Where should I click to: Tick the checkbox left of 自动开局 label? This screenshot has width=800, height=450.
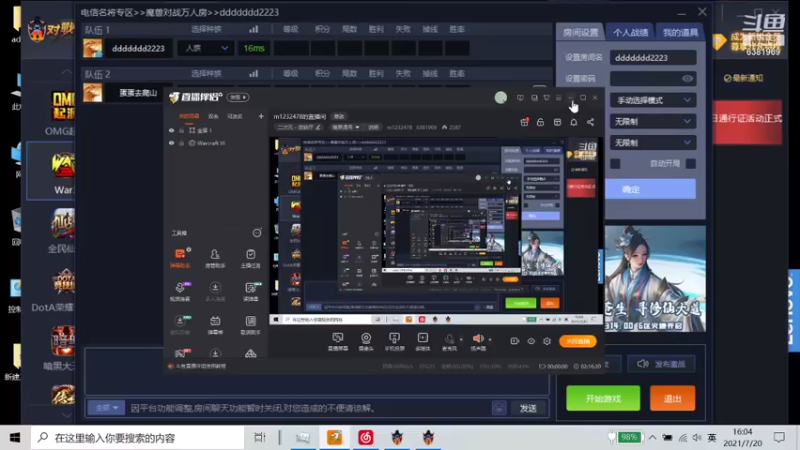coord(615,164)
